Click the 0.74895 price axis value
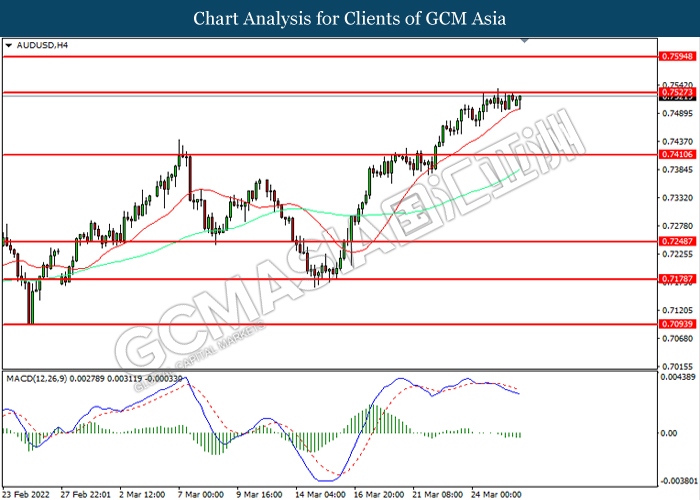Screen dimensions: 700x500 [x=678, y=113]
